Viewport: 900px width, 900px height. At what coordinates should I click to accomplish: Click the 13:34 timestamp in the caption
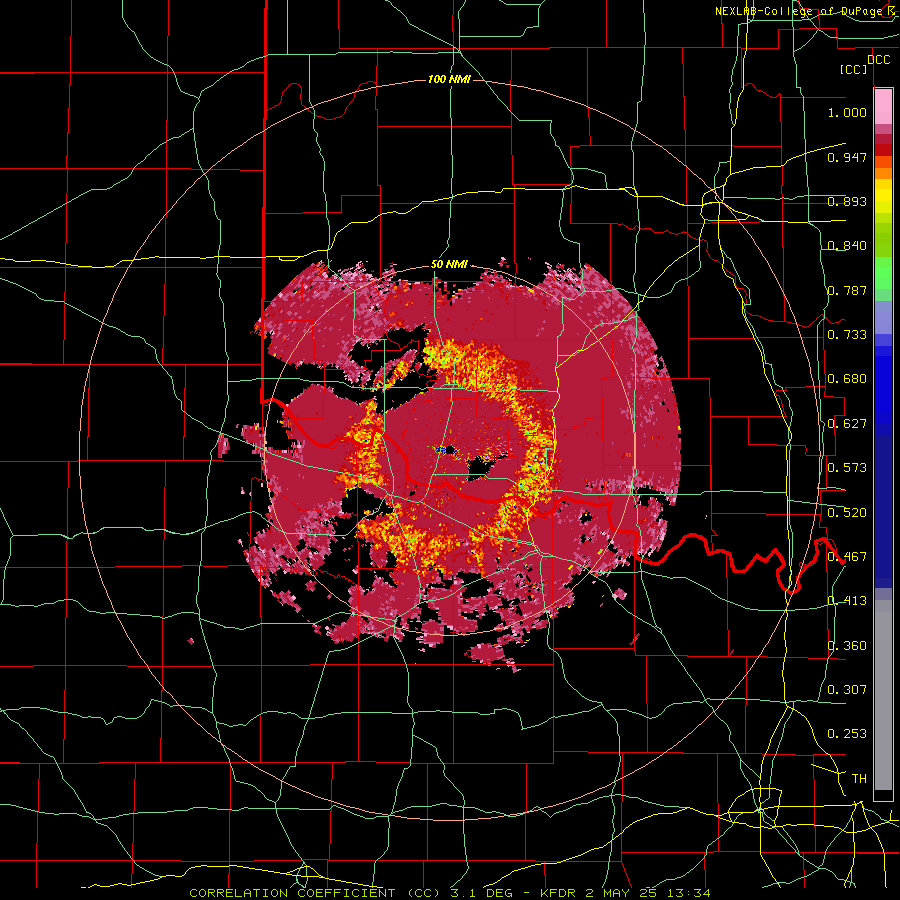pos(691,893)
